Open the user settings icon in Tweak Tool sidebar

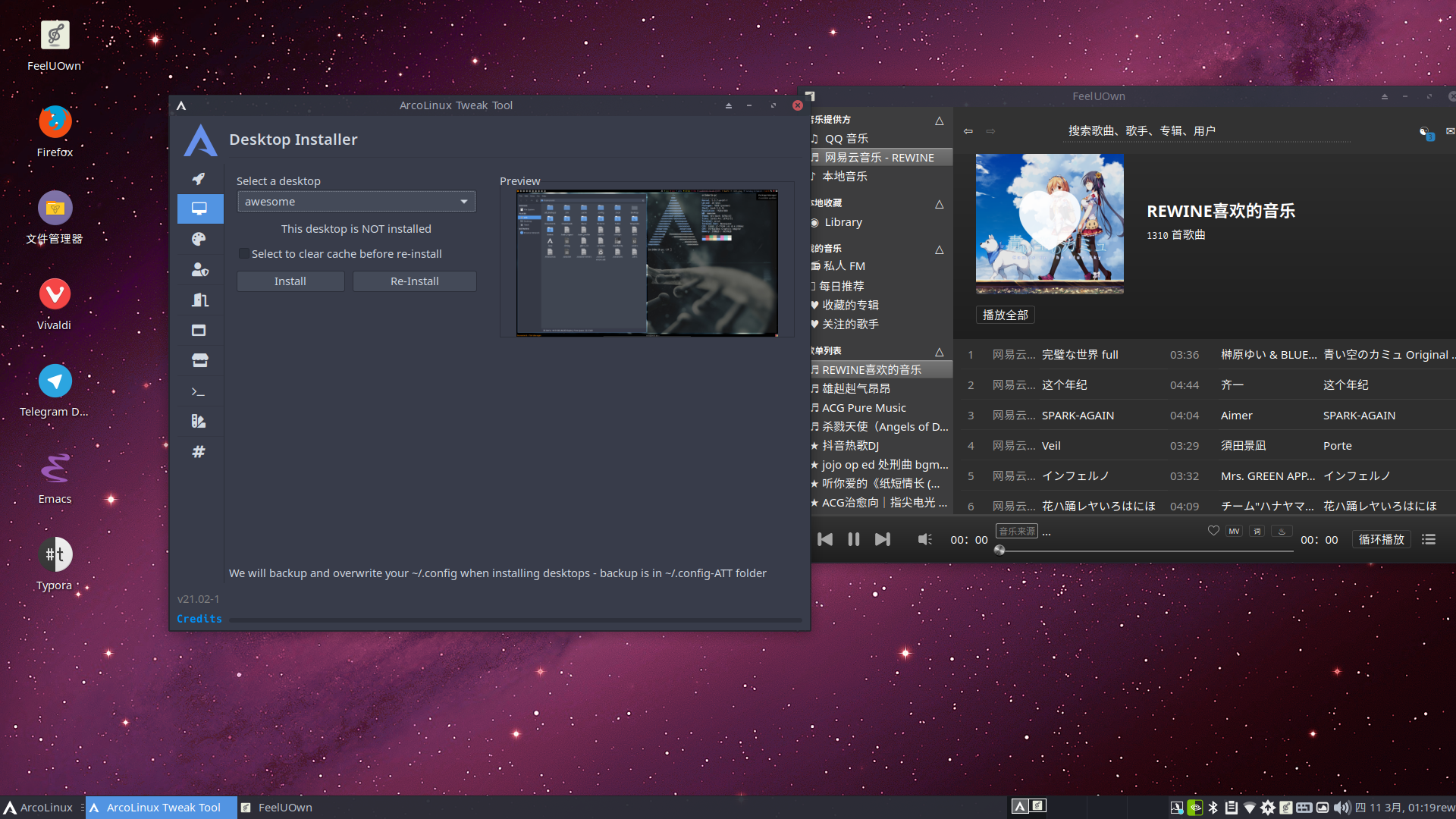199,270
